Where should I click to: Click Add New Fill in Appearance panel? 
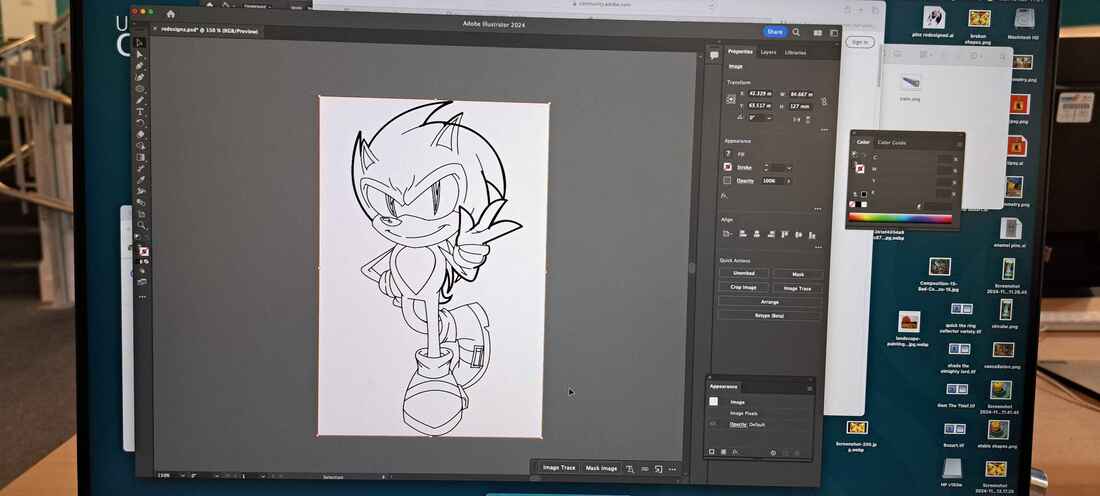click(x=723, y=452)
